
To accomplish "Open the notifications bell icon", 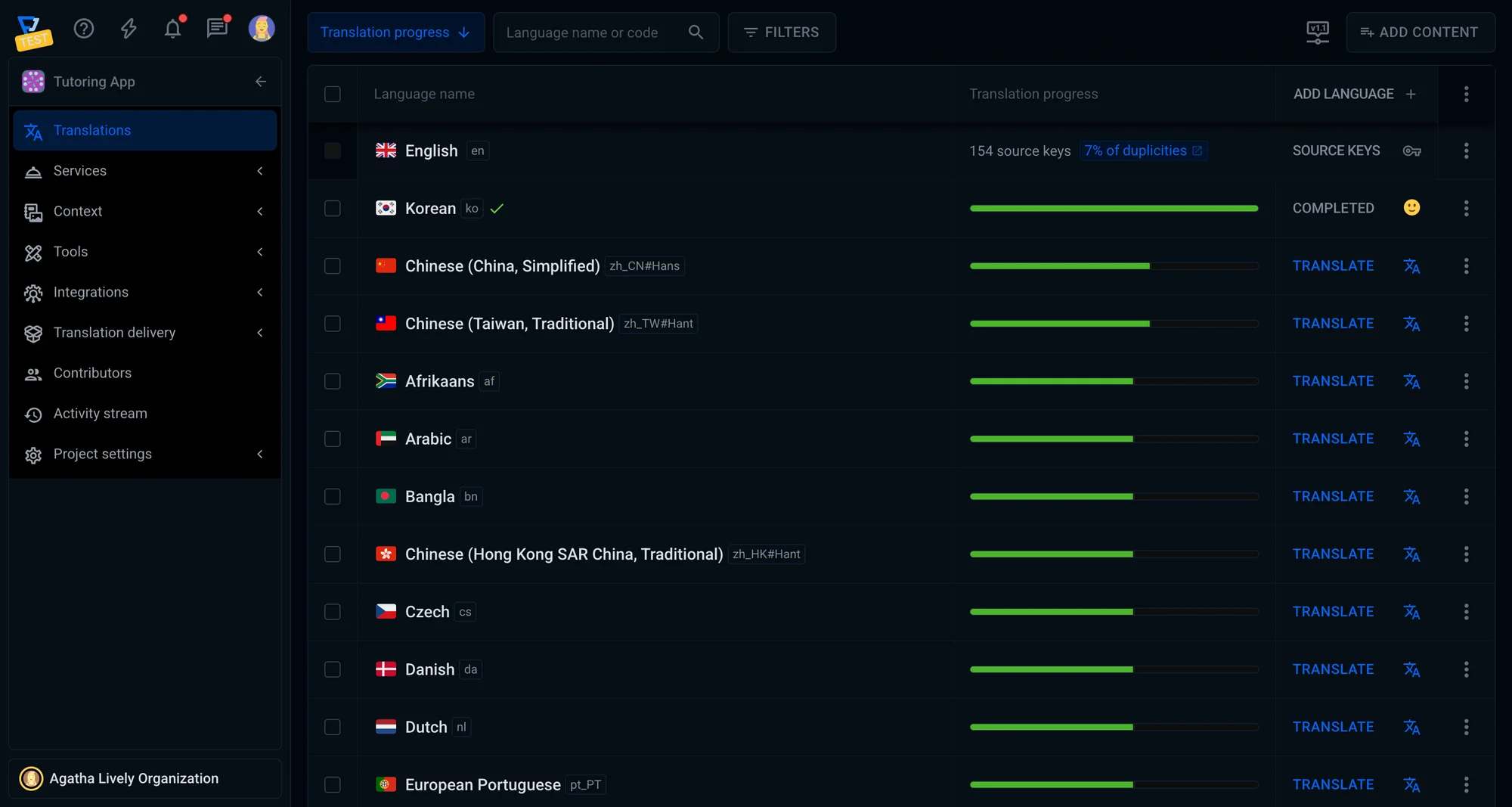I will coord(173,29).
